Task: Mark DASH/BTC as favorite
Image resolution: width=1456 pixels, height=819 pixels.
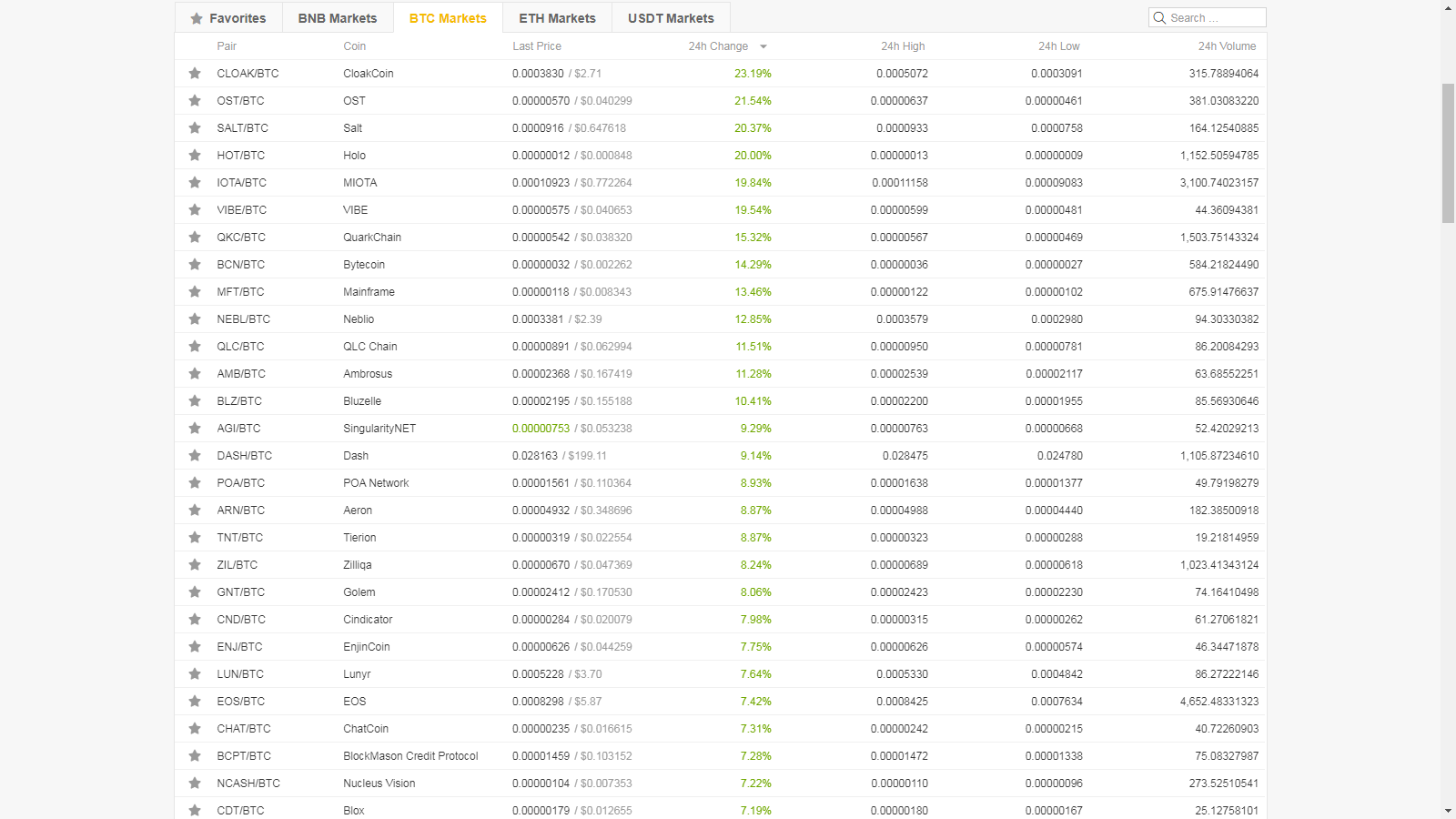Action: point(195,456)
